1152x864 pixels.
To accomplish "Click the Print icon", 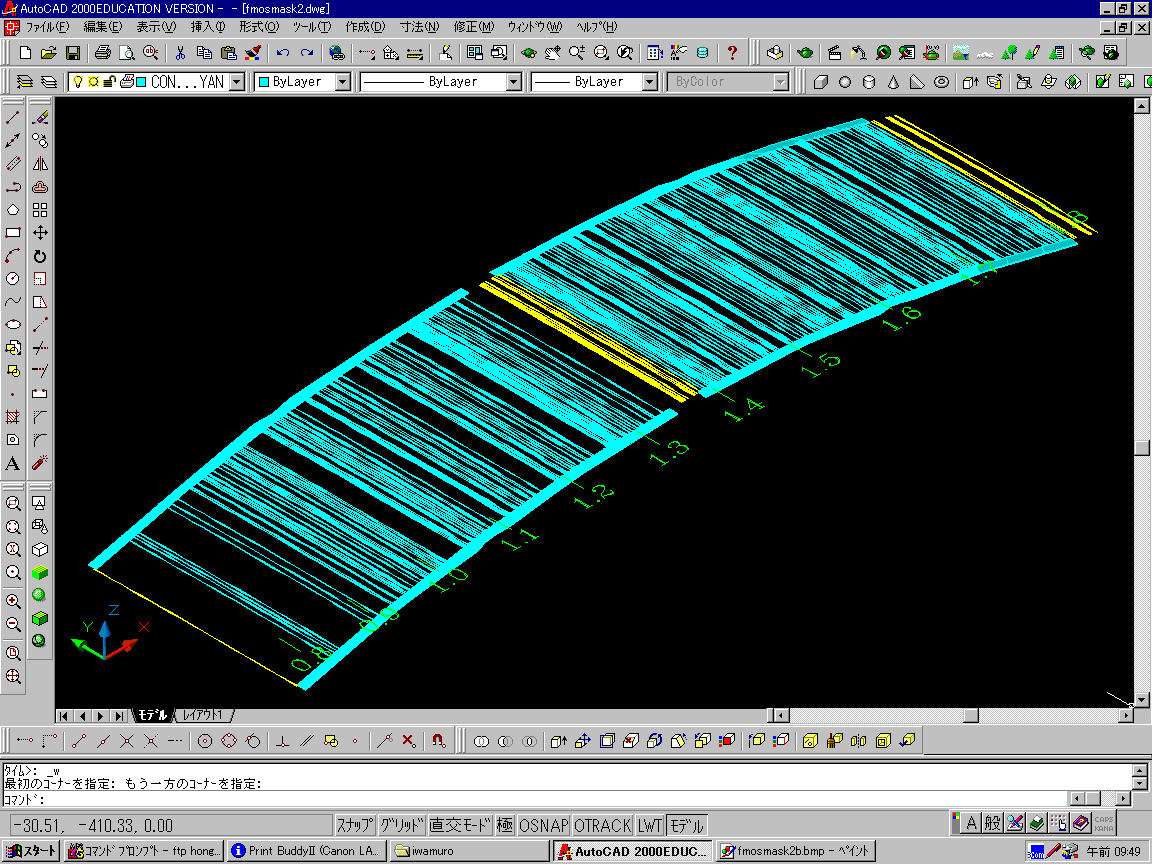I will coord(102,52).
